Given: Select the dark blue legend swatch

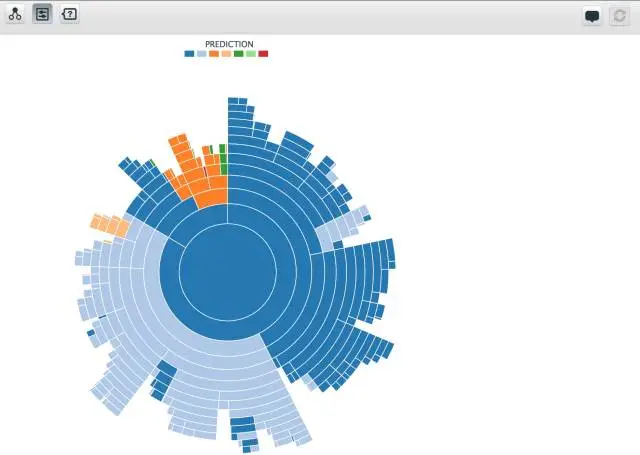Looking at the screenshot, I should point(189,53).
